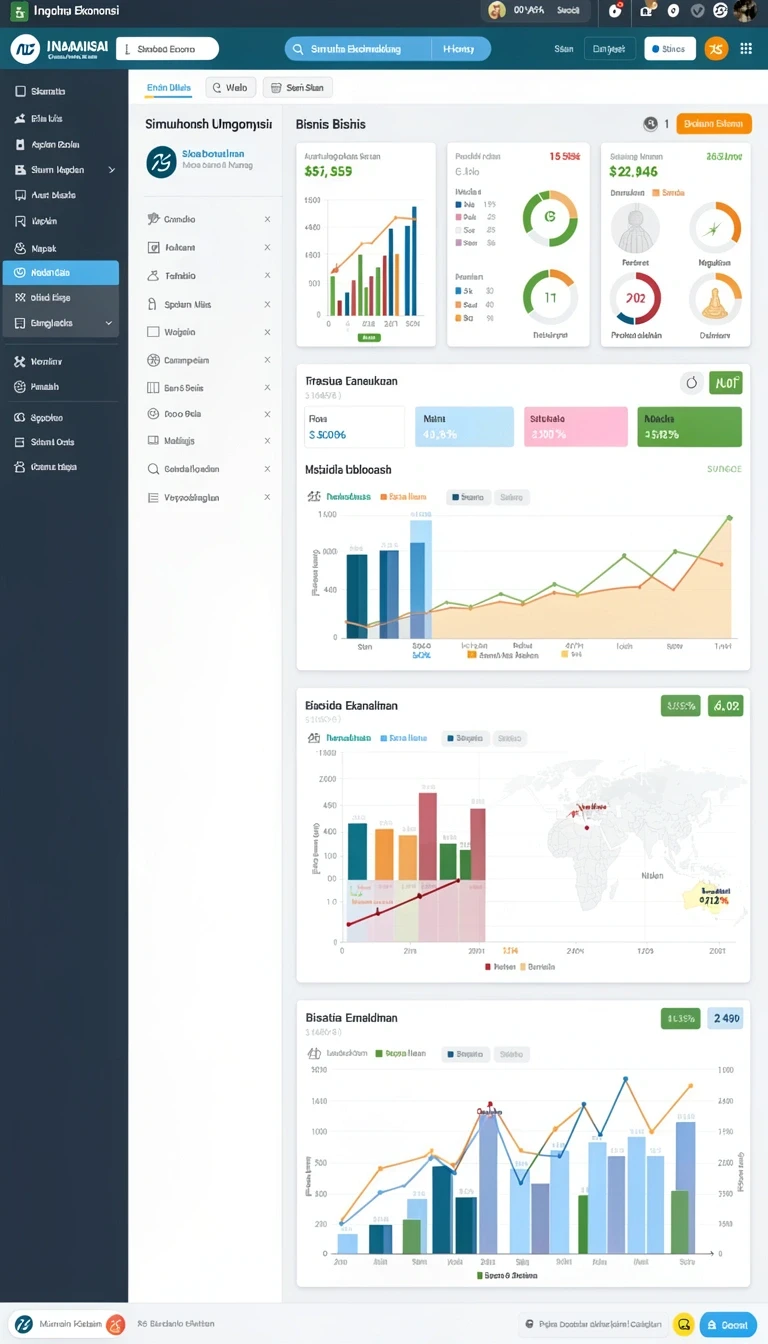Click the teal round logo beside Skaboatiman

(161, 162)
